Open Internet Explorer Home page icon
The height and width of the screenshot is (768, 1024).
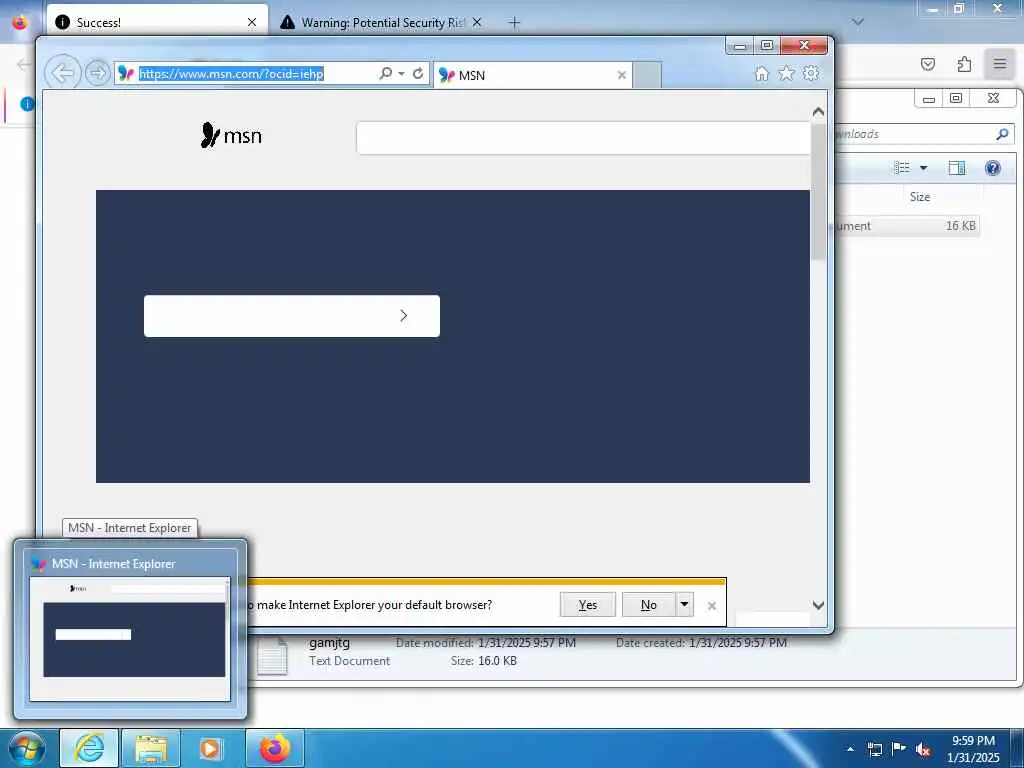[761, 74]
